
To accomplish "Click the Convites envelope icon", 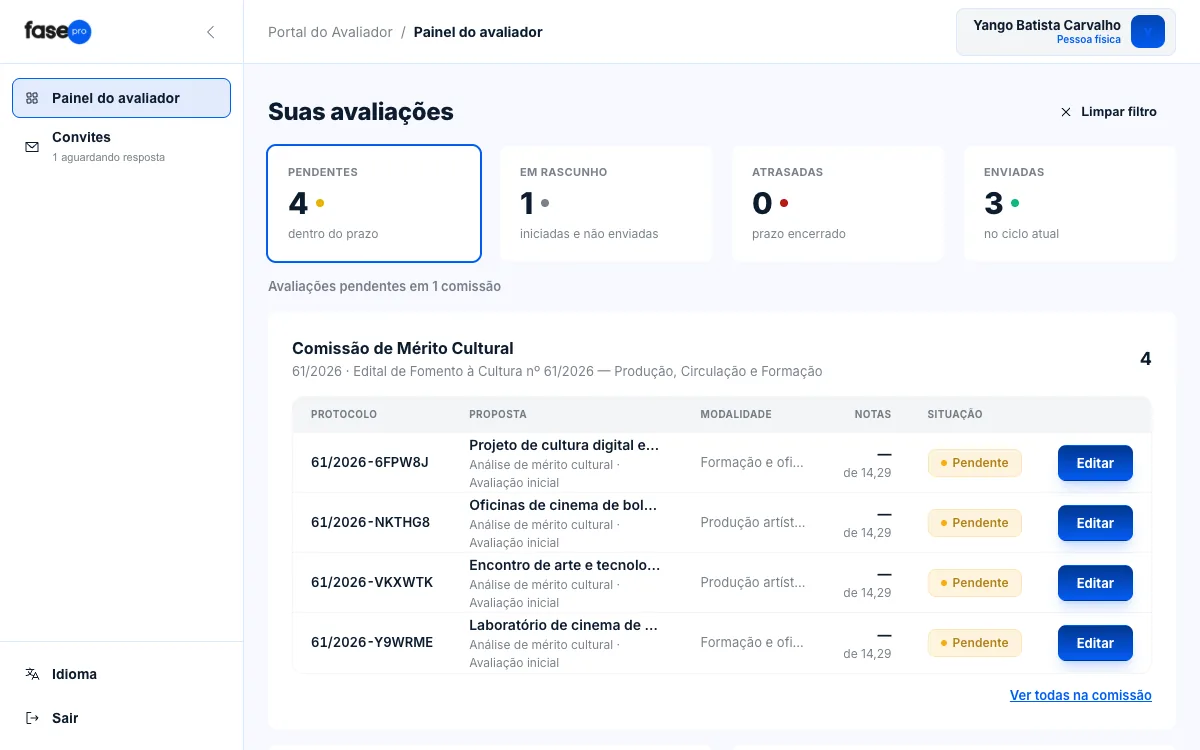I will (32, 147).
